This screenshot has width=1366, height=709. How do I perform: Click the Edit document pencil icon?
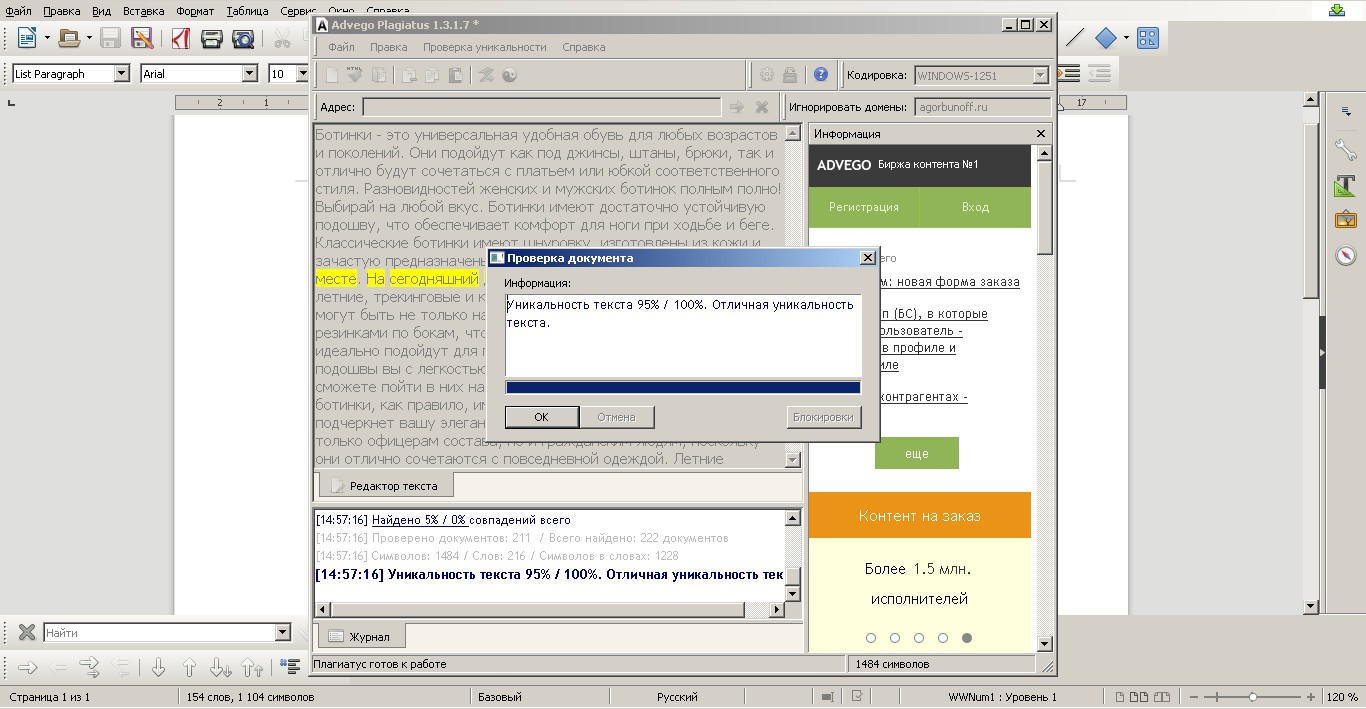pyautogui.click(x=143, y=39)
